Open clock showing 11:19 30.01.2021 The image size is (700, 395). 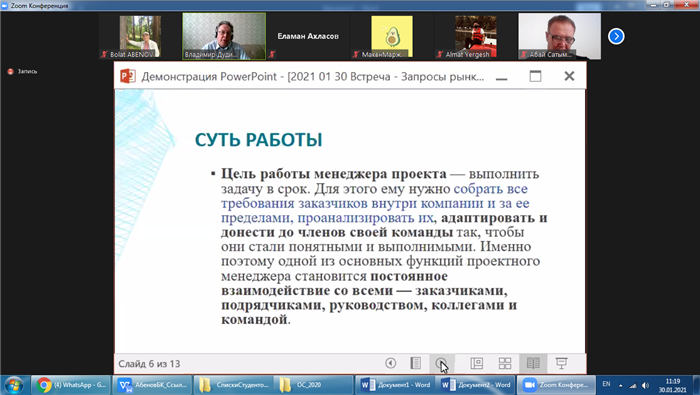pyautogui.click(x=672, y=385)
